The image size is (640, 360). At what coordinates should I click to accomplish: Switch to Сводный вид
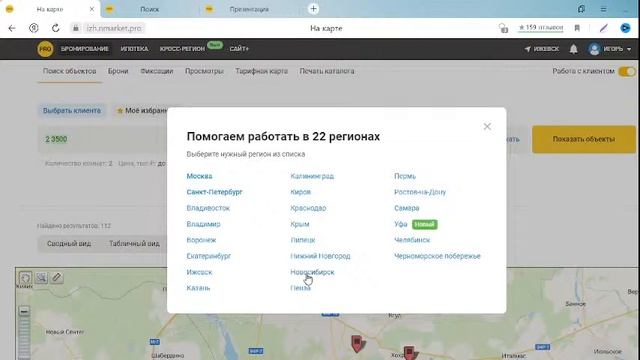tap(69, 244)
